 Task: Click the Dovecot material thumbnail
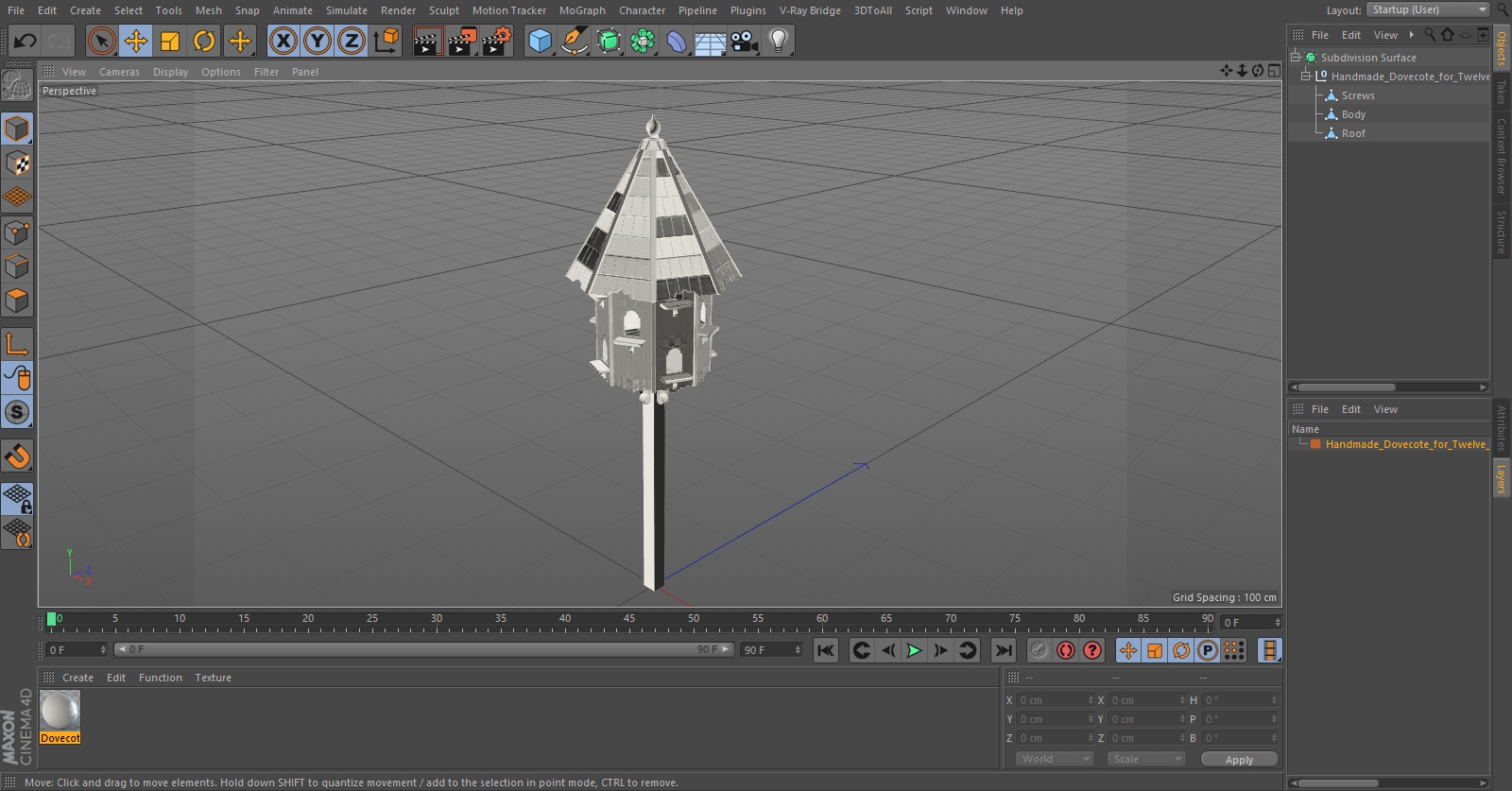pos(60,711)
